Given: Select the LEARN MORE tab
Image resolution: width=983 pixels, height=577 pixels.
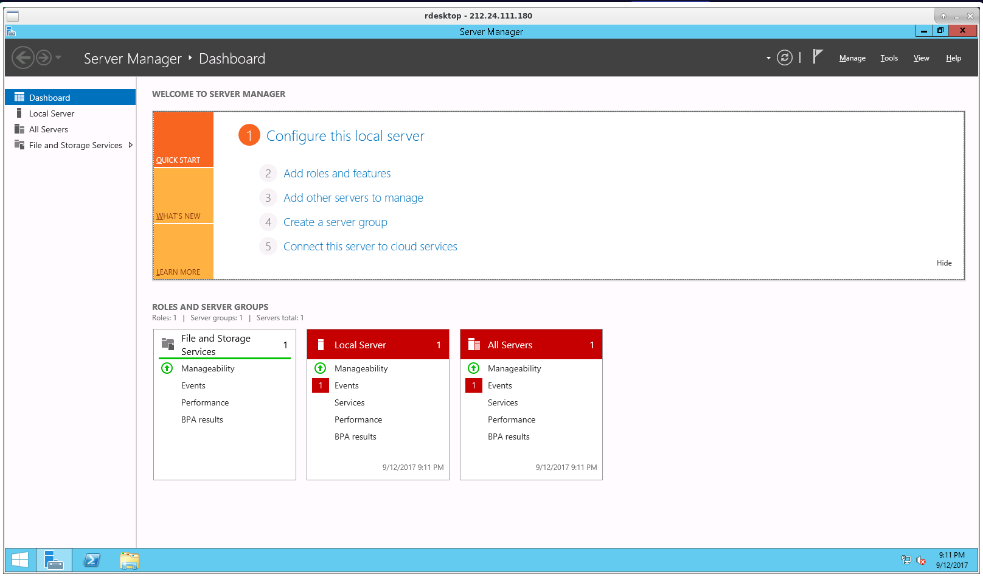Looking at the screenshot, I should tap(178, 272).
